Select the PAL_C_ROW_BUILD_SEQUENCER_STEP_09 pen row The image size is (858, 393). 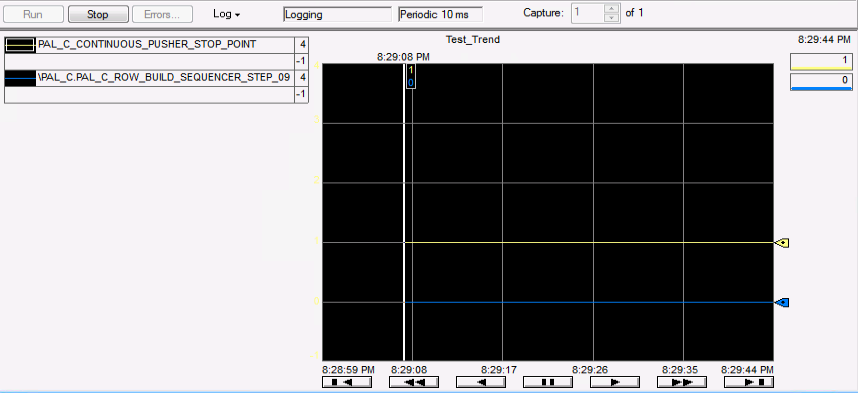(156, 78)
